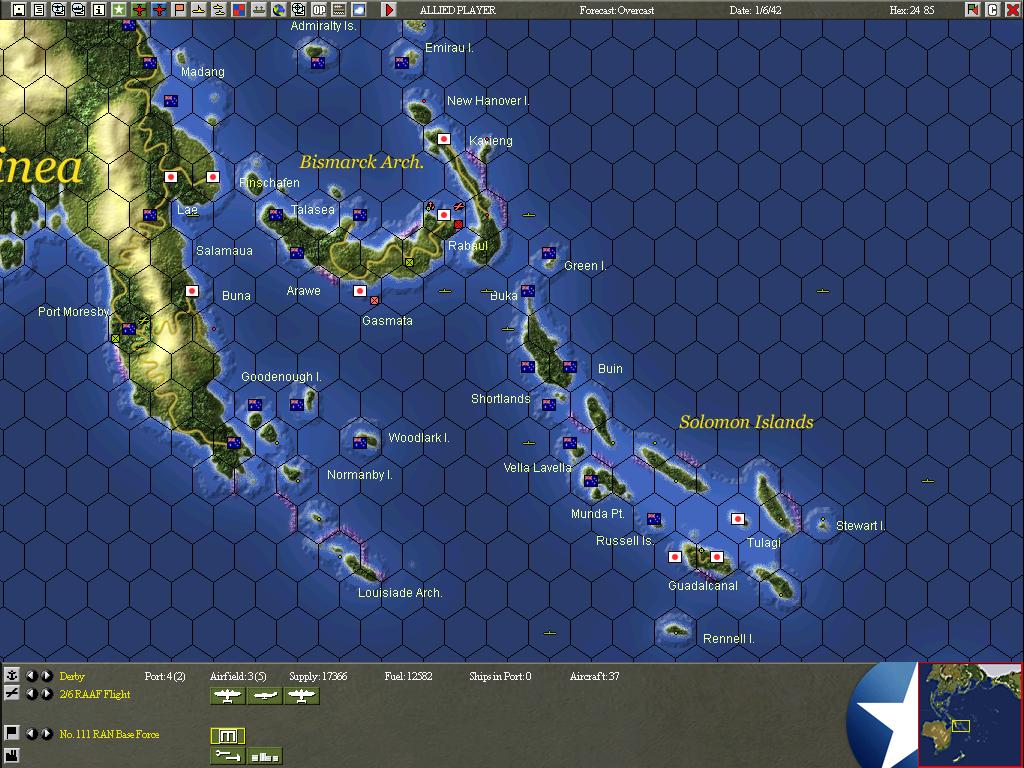The image size is (1024, 768).
Task: Click the red and blue checkered icon
Action: [239, 10]
